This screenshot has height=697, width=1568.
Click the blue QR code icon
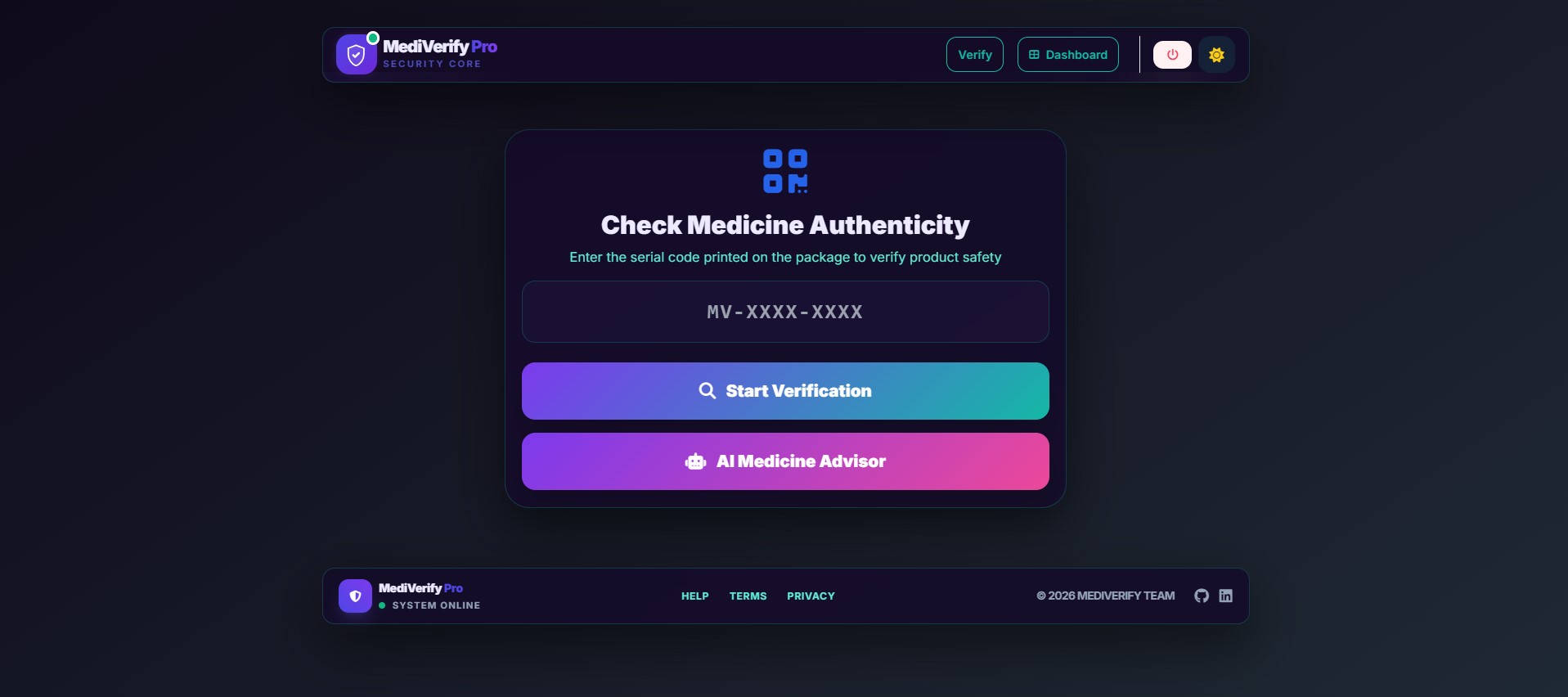point(785,171)
